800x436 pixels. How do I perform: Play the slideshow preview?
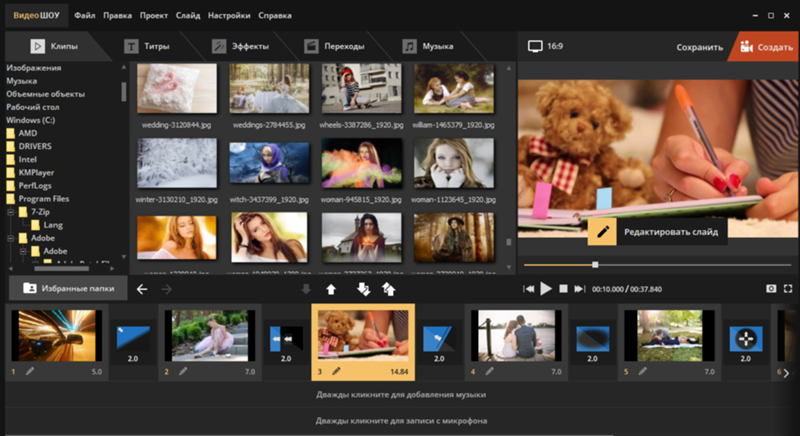546,289
